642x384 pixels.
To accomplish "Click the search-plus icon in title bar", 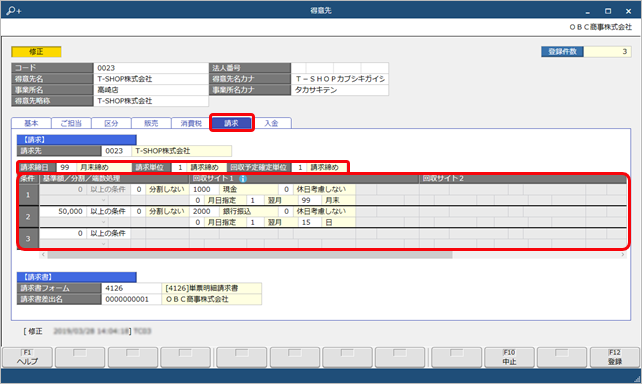I will pos(14,10).
